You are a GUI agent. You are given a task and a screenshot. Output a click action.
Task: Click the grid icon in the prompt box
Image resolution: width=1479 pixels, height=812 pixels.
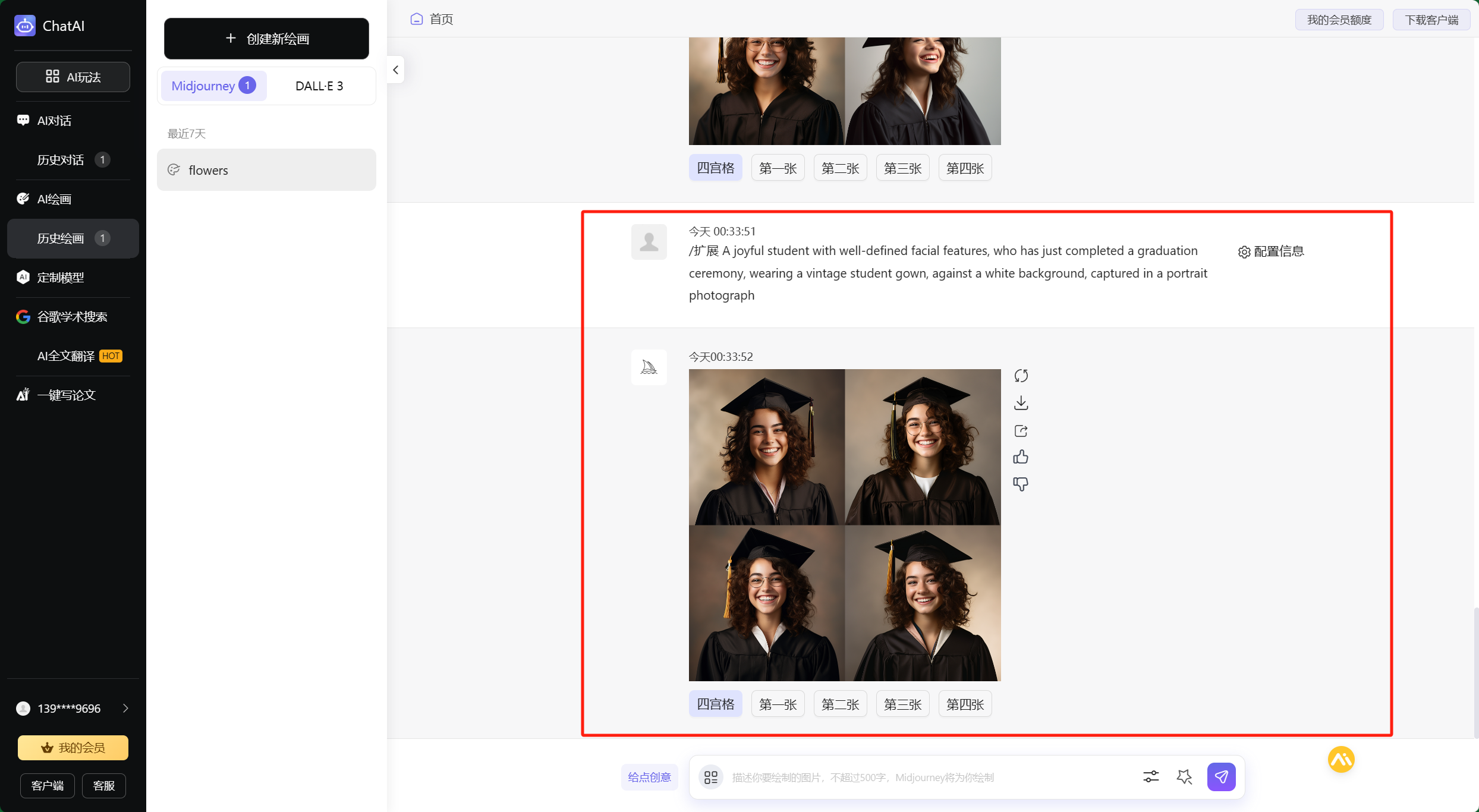(710, 777)
